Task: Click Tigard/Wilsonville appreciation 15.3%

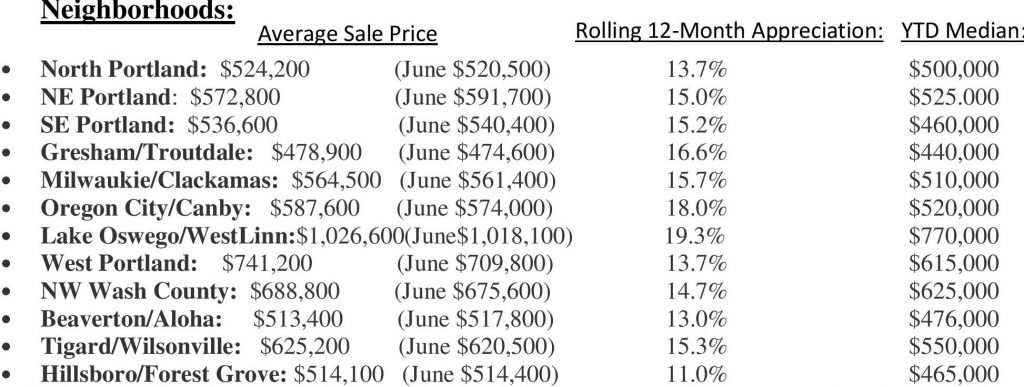Action: tap(696, 346)
